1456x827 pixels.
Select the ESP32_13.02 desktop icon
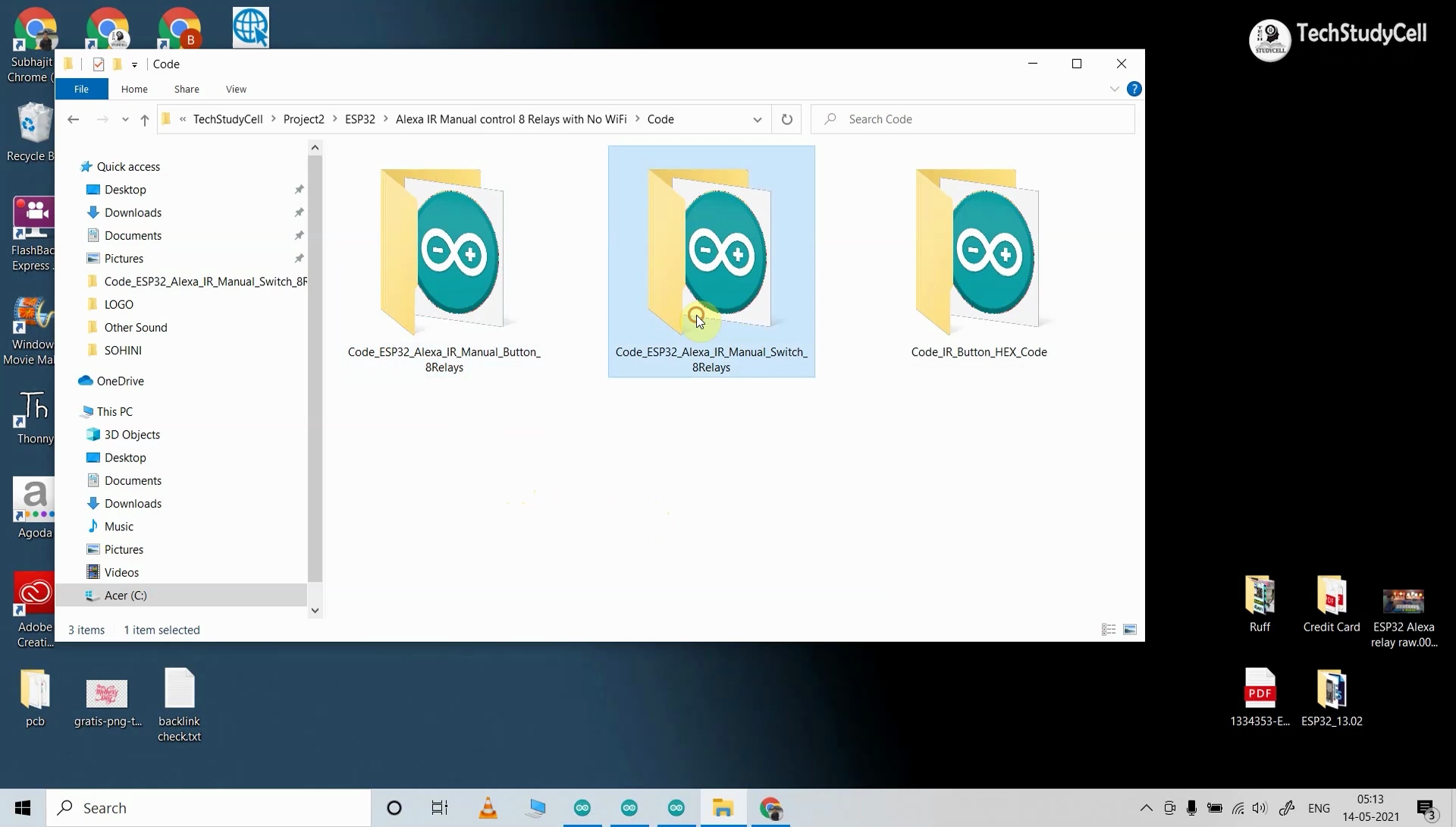pos(1332,698)
